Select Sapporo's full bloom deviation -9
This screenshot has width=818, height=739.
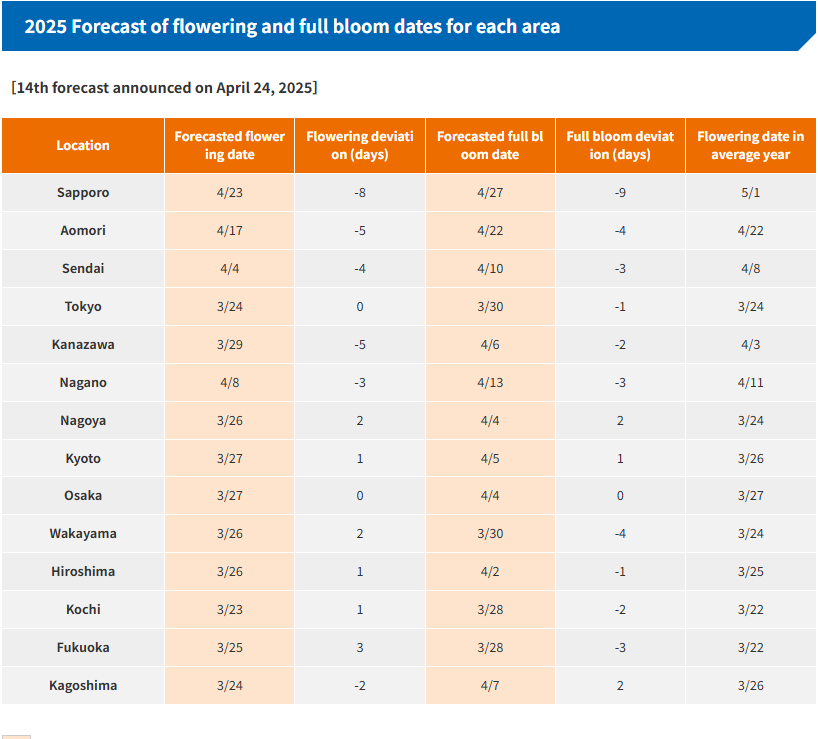tap(620, 192)
